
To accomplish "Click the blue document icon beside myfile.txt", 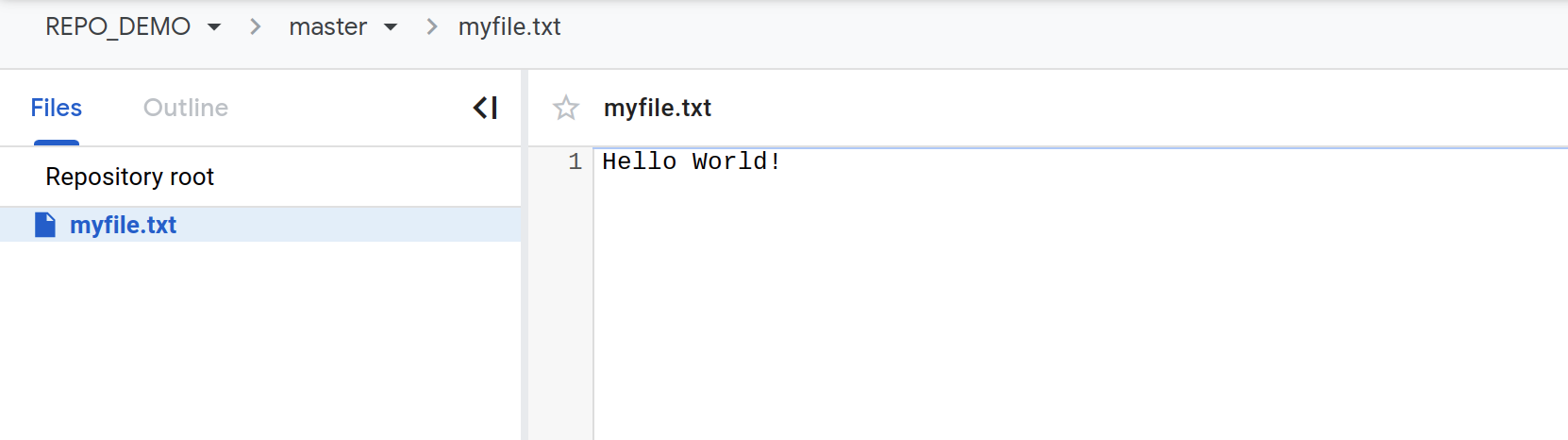I will [x=45, y=225].
